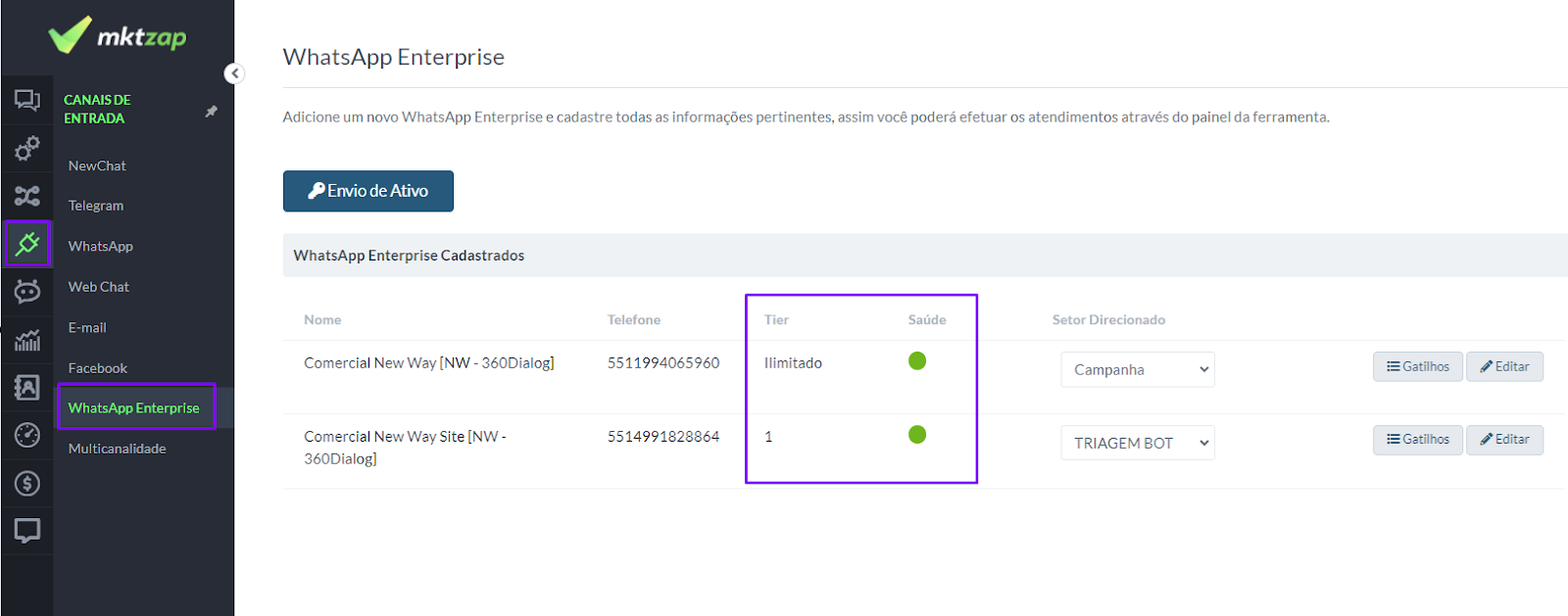Click the Ilimitado tier value
Viewport: 1568px width, 616px height.
click(x=793, y=363)
